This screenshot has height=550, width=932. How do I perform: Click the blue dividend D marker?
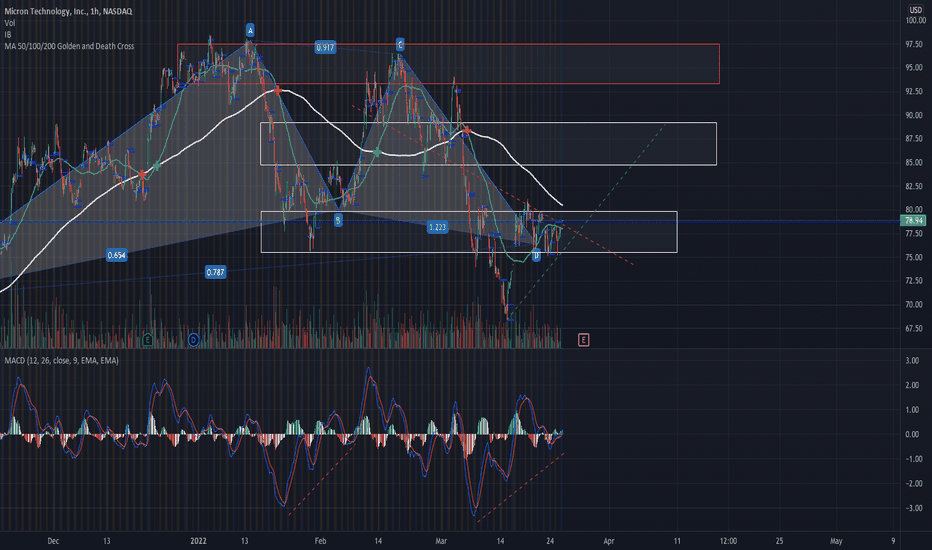[x=193, y=340]
